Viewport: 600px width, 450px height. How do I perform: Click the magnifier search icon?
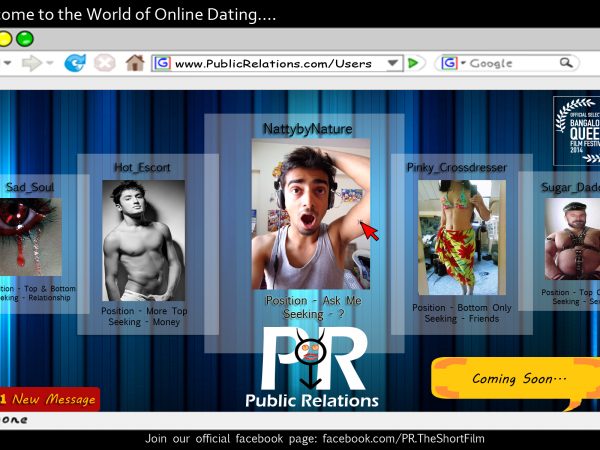click(566, 62)
